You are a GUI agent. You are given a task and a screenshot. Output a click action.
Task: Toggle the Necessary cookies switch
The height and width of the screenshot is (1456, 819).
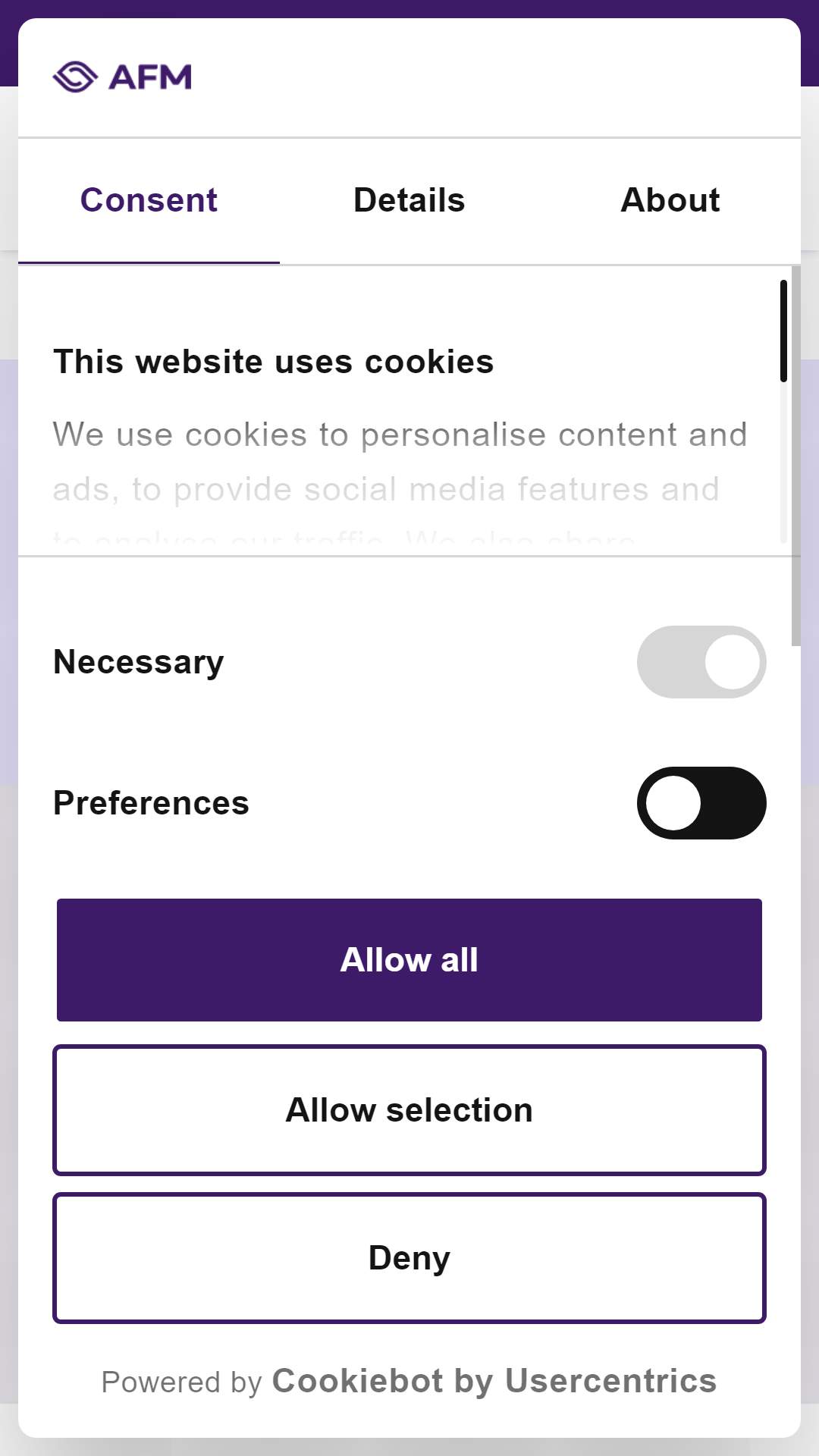point(701,662)
